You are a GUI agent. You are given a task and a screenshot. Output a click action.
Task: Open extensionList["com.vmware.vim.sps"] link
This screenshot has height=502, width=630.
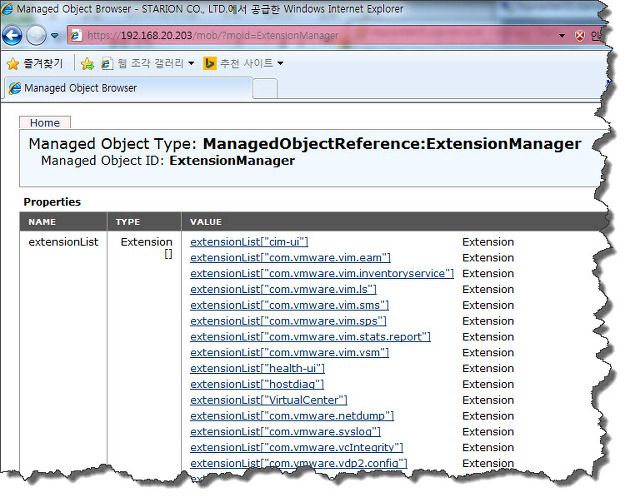[x=288, y=321]
